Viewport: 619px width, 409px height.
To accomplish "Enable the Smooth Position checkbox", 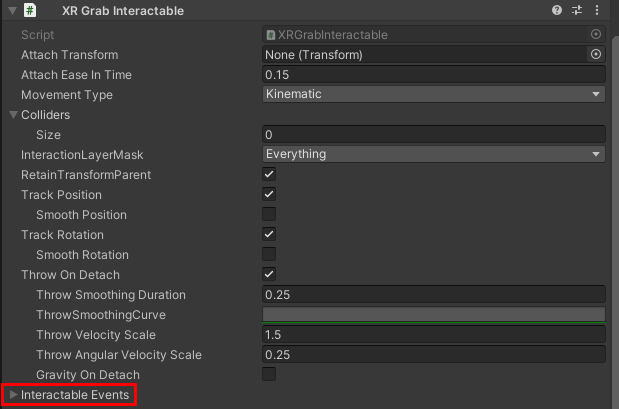I will click(269, 214).
